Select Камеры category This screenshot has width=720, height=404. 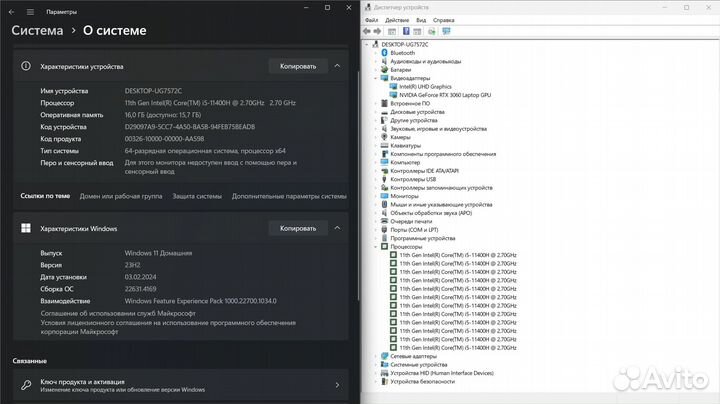coord(400,137)
